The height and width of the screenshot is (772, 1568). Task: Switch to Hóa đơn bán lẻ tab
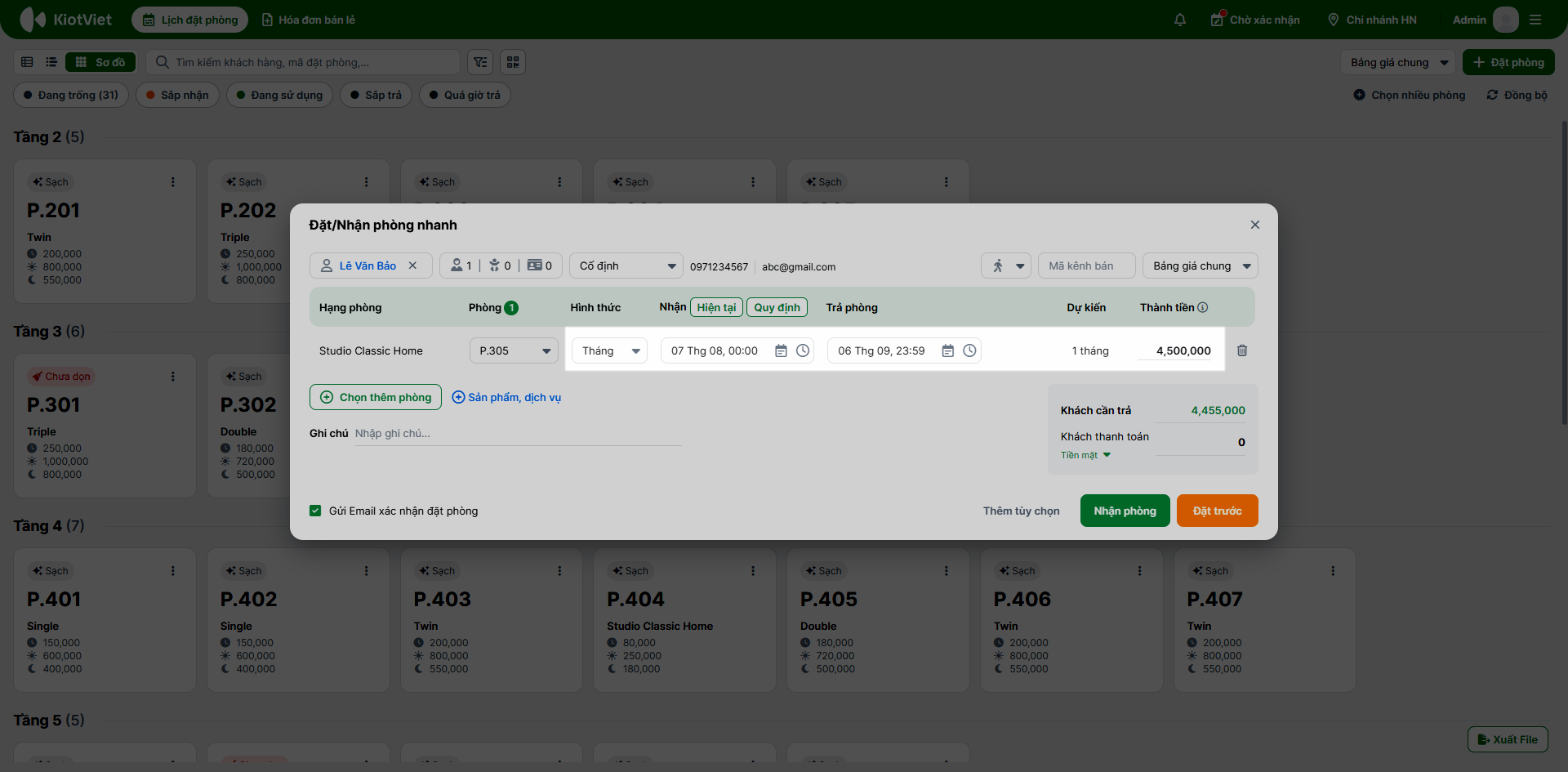click(x=309, y=20)
